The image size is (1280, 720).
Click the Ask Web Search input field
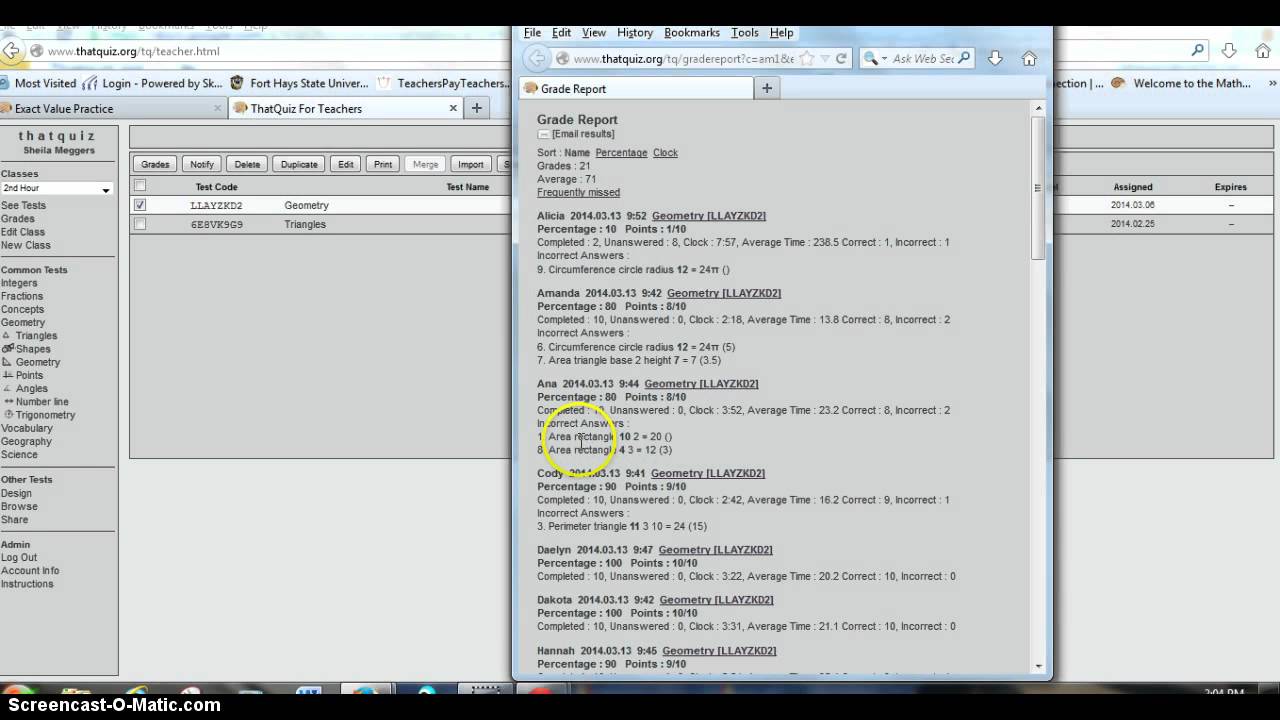(x=922, y=59)
